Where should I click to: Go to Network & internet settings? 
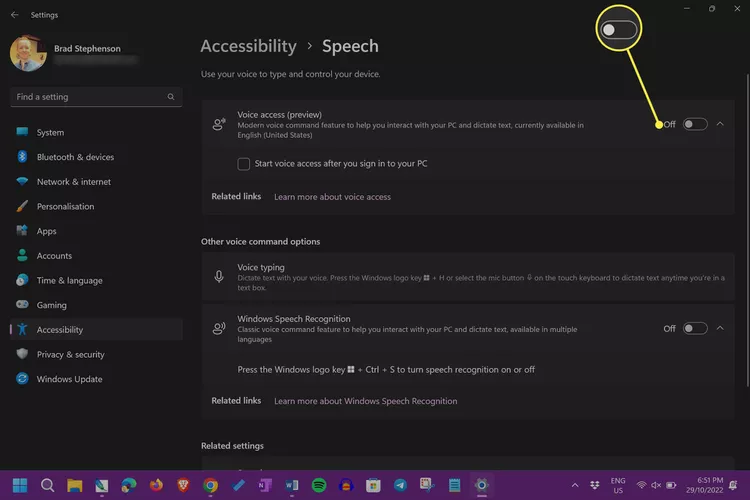96,182
